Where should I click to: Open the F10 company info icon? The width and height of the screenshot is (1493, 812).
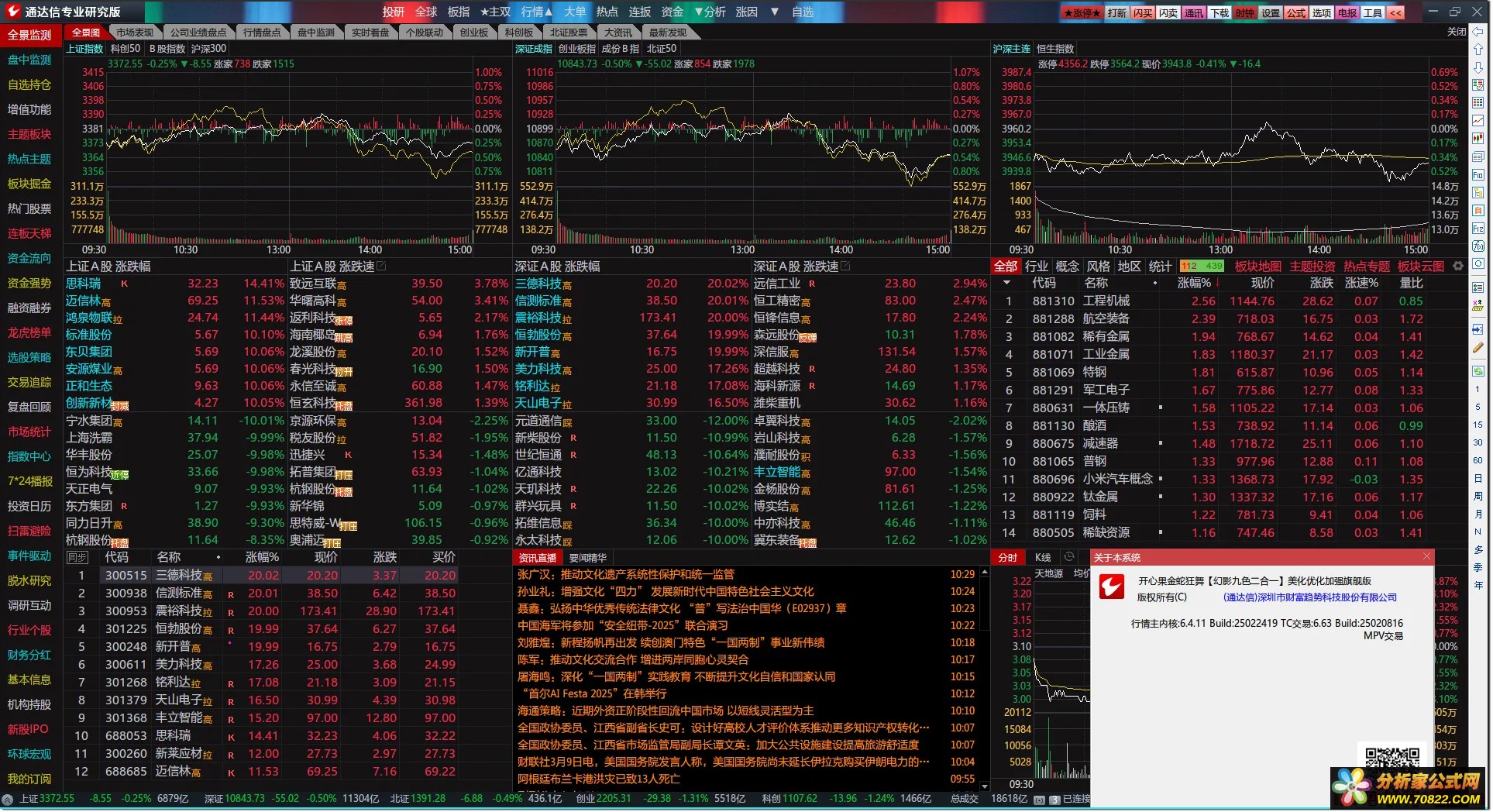[x=1478, y=174]
